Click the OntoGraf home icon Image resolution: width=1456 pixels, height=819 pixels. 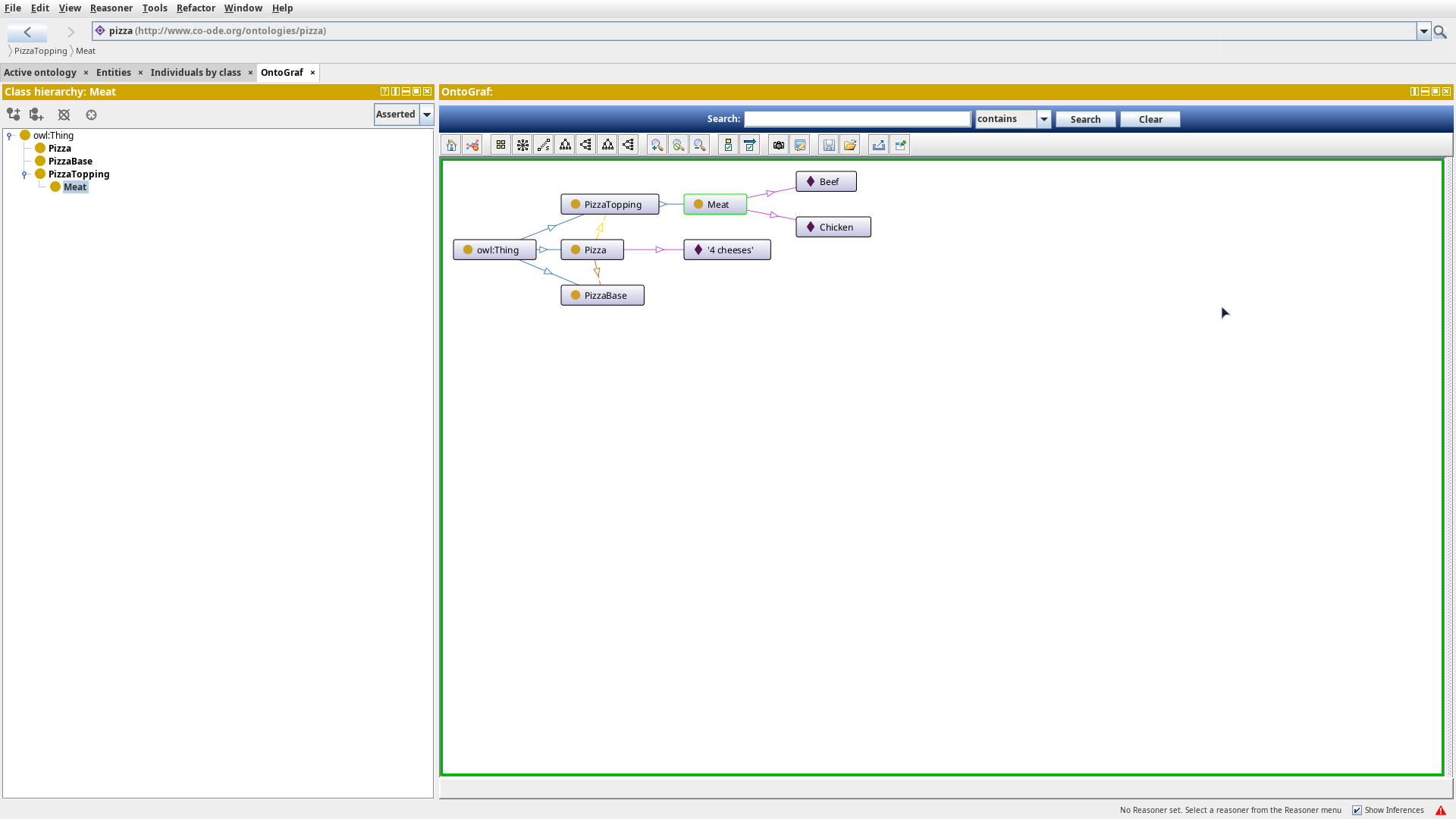point(451,145)
